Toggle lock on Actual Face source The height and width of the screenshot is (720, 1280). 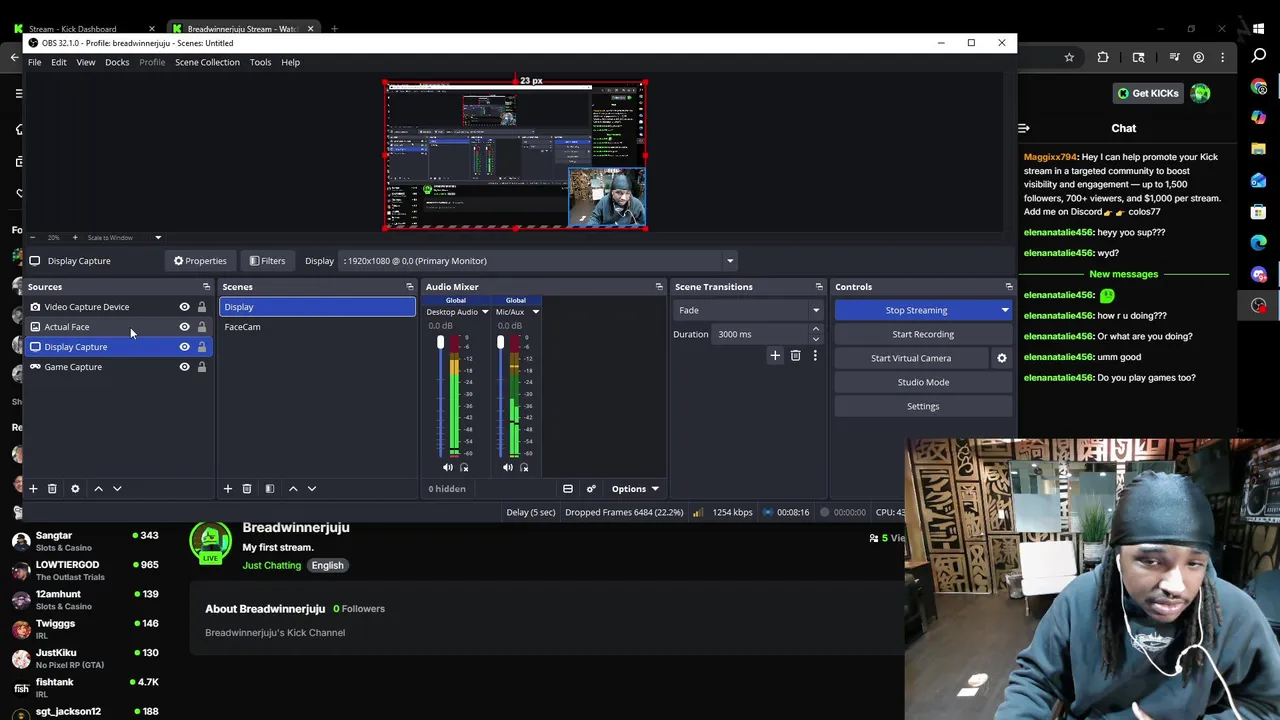point(202,327)
